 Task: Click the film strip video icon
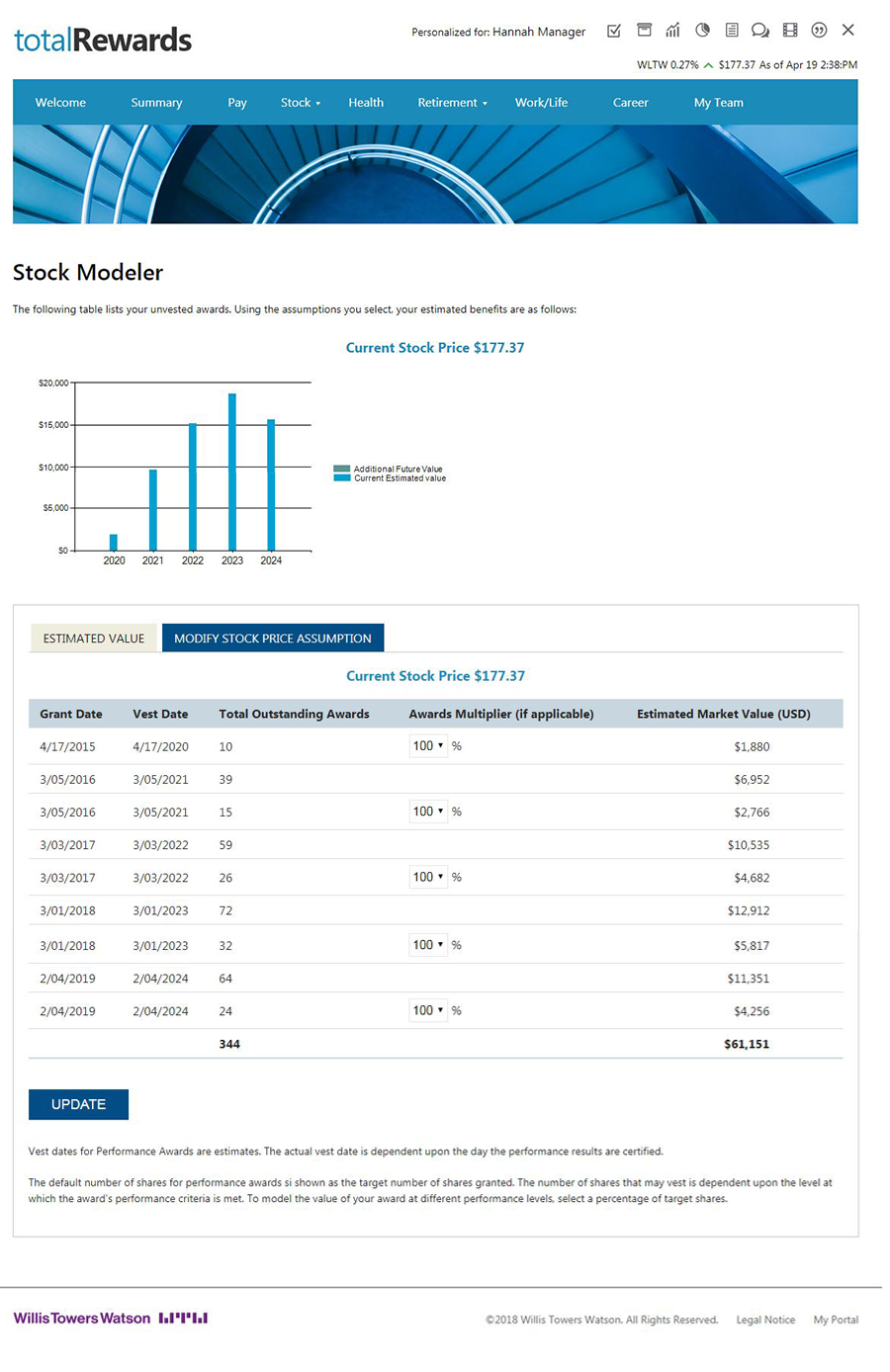coord(789,31)
